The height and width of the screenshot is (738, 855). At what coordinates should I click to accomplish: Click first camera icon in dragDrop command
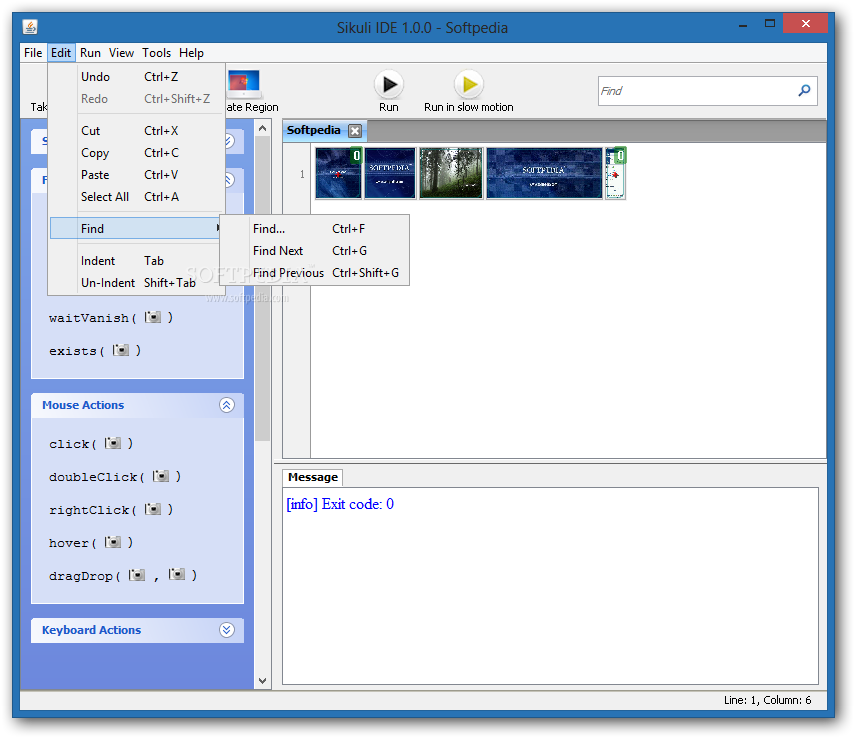point(137,575)
